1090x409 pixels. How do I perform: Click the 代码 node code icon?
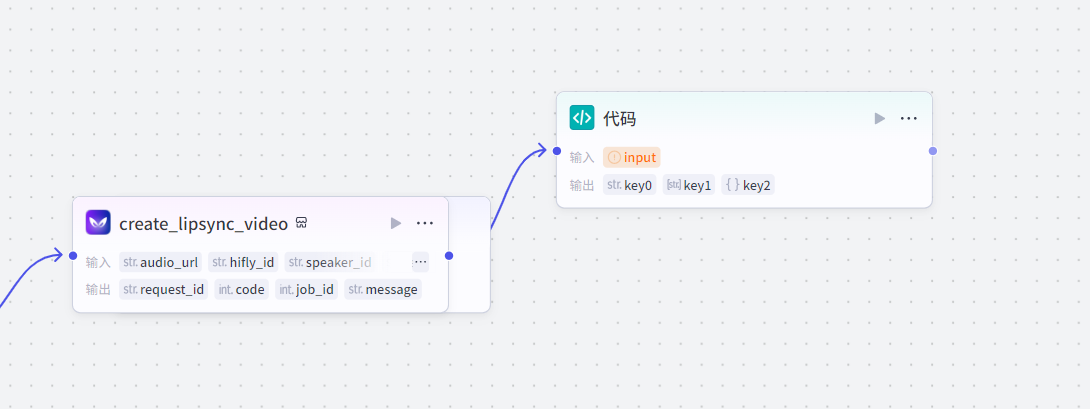(582, 118)
